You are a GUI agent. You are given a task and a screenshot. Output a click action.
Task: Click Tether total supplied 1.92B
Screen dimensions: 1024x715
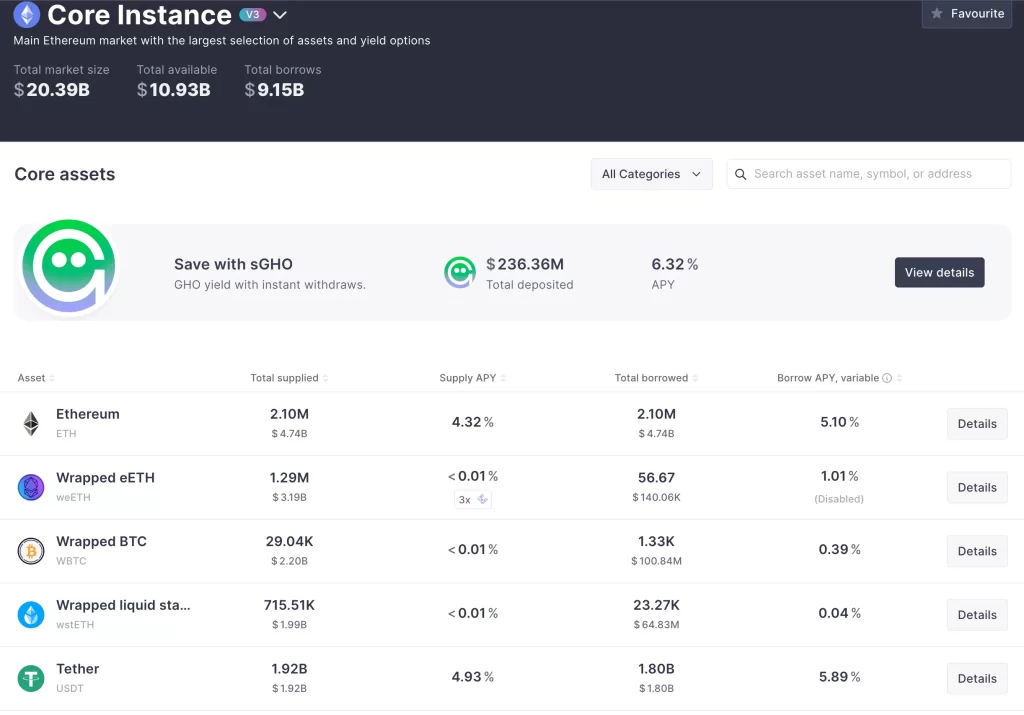(x=289, y=669)
